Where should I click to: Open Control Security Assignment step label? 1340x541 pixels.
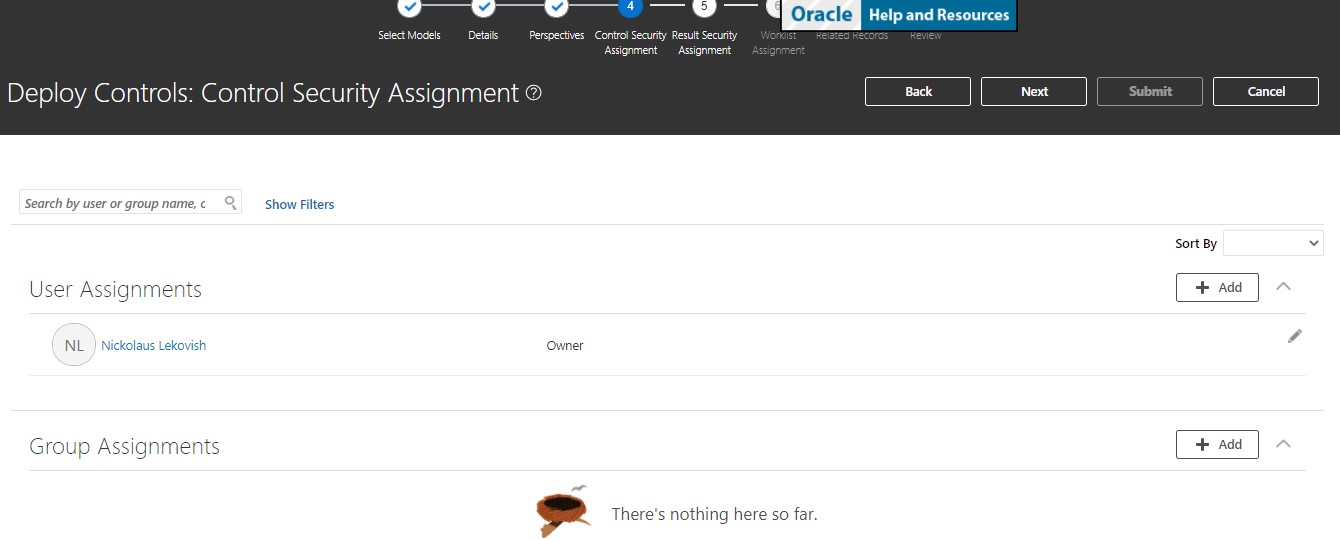point(630,42)
